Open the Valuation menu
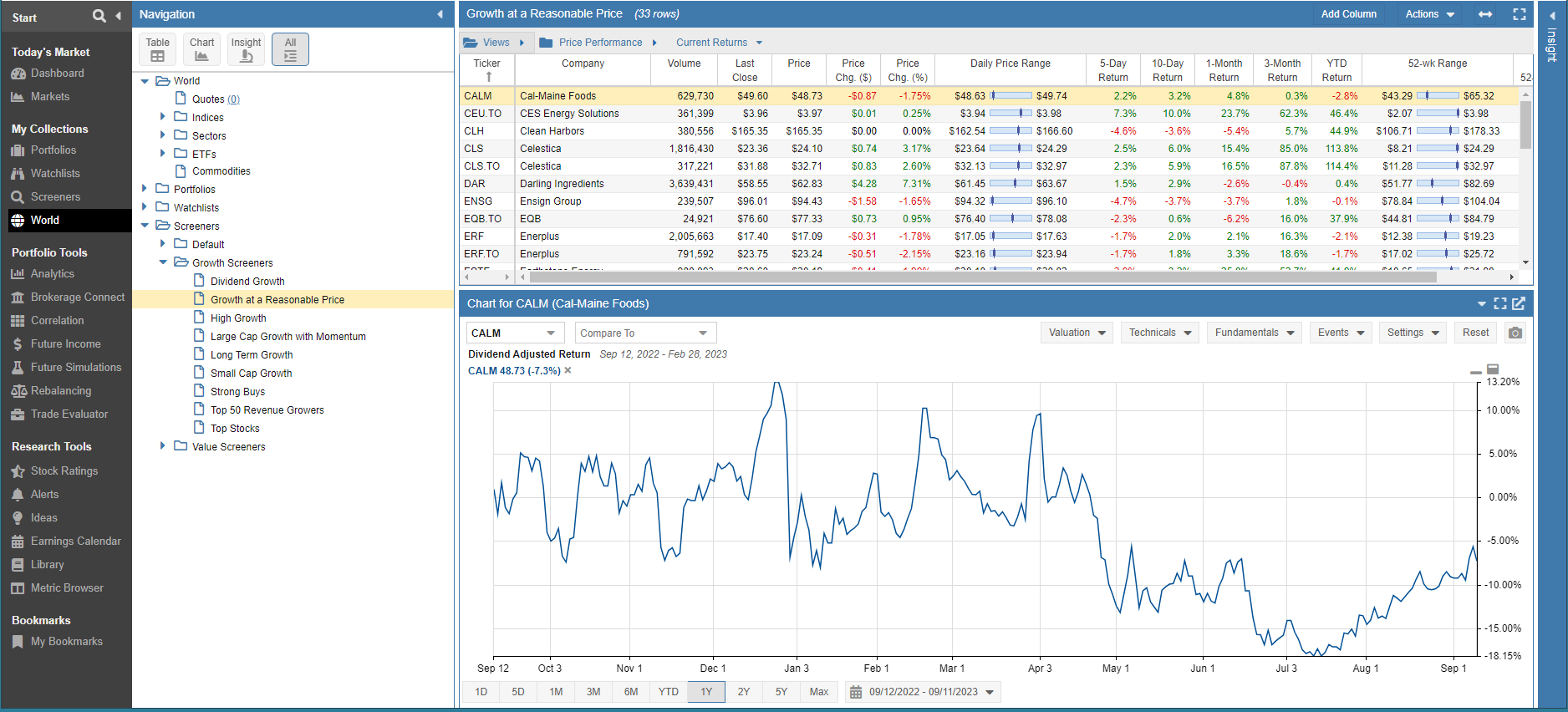The width and height of the screenshot is (1568, 712). coord(1077,333)
